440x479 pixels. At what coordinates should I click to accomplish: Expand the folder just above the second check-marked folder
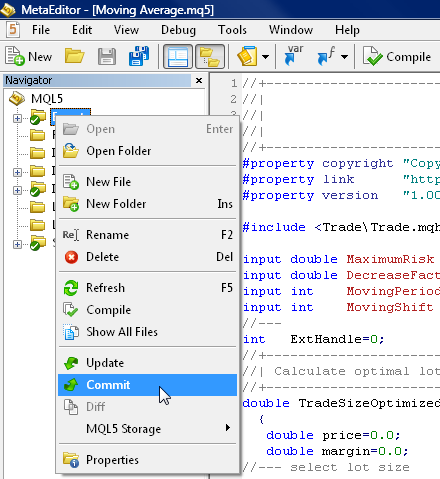[17, 172]
